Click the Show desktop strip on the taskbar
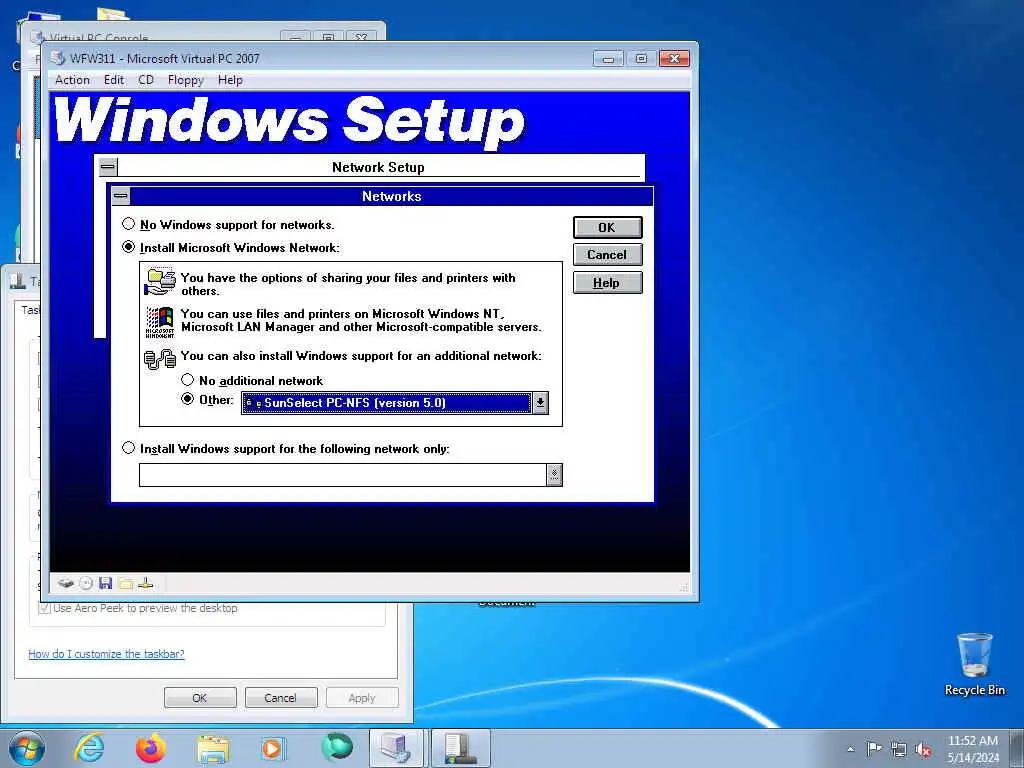1024x768 pixels. coord(1017,748)
